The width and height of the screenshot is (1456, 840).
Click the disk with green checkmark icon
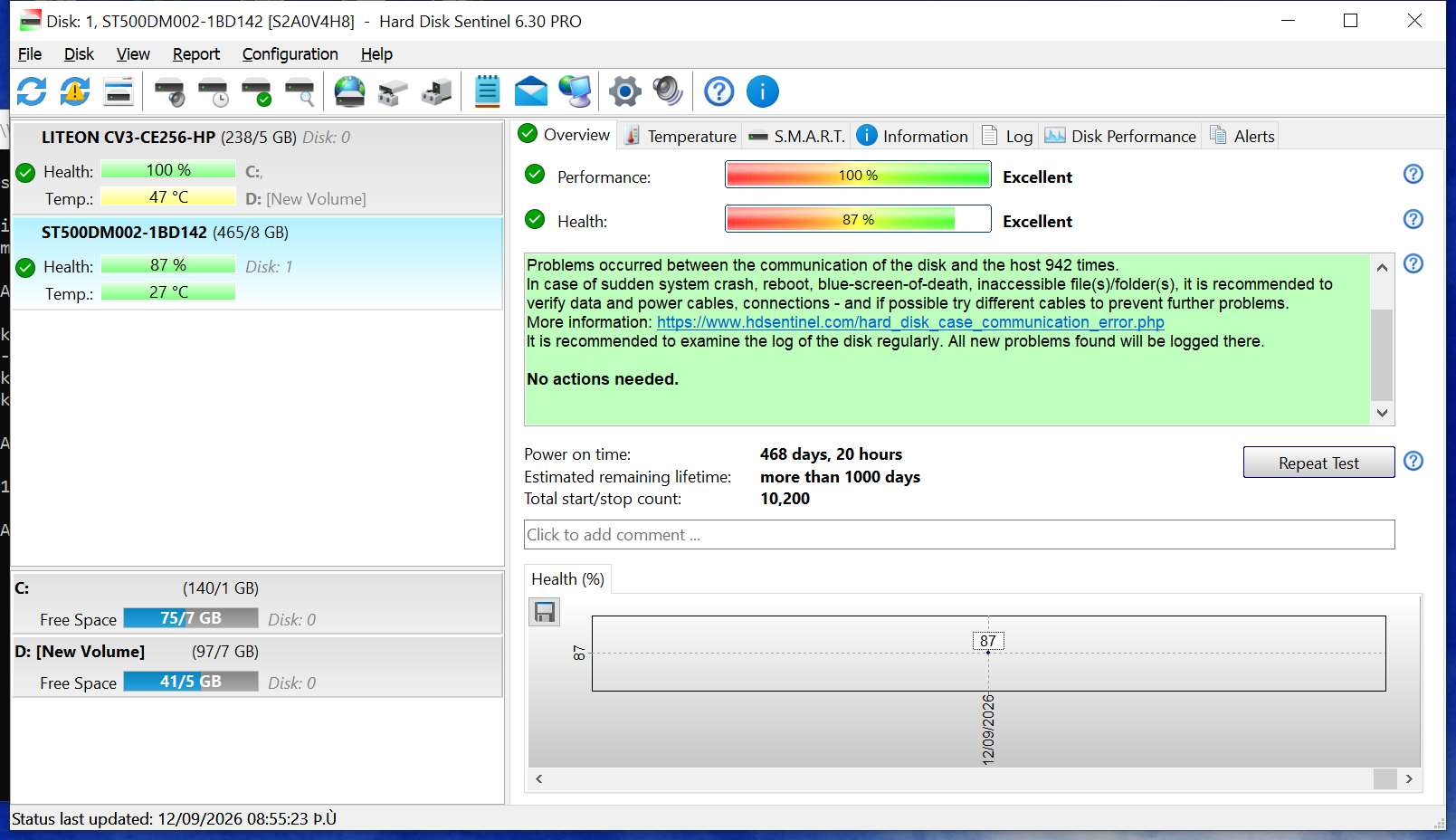pyautogui.click(x=257, y=91)
